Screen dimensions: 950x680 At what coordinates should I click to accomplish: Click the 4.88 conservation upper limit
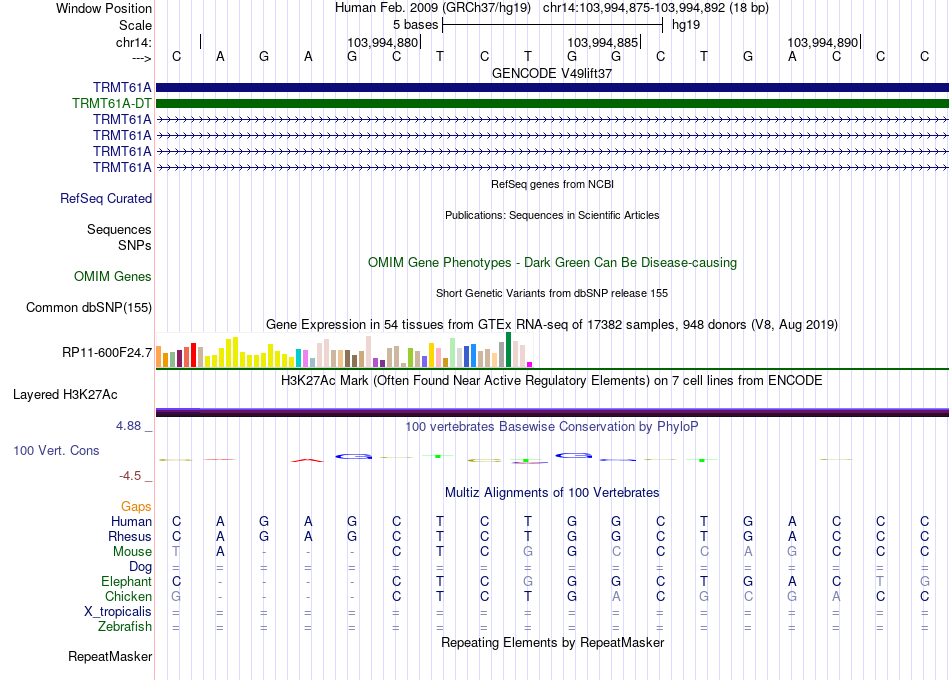(x=128, y=426)
